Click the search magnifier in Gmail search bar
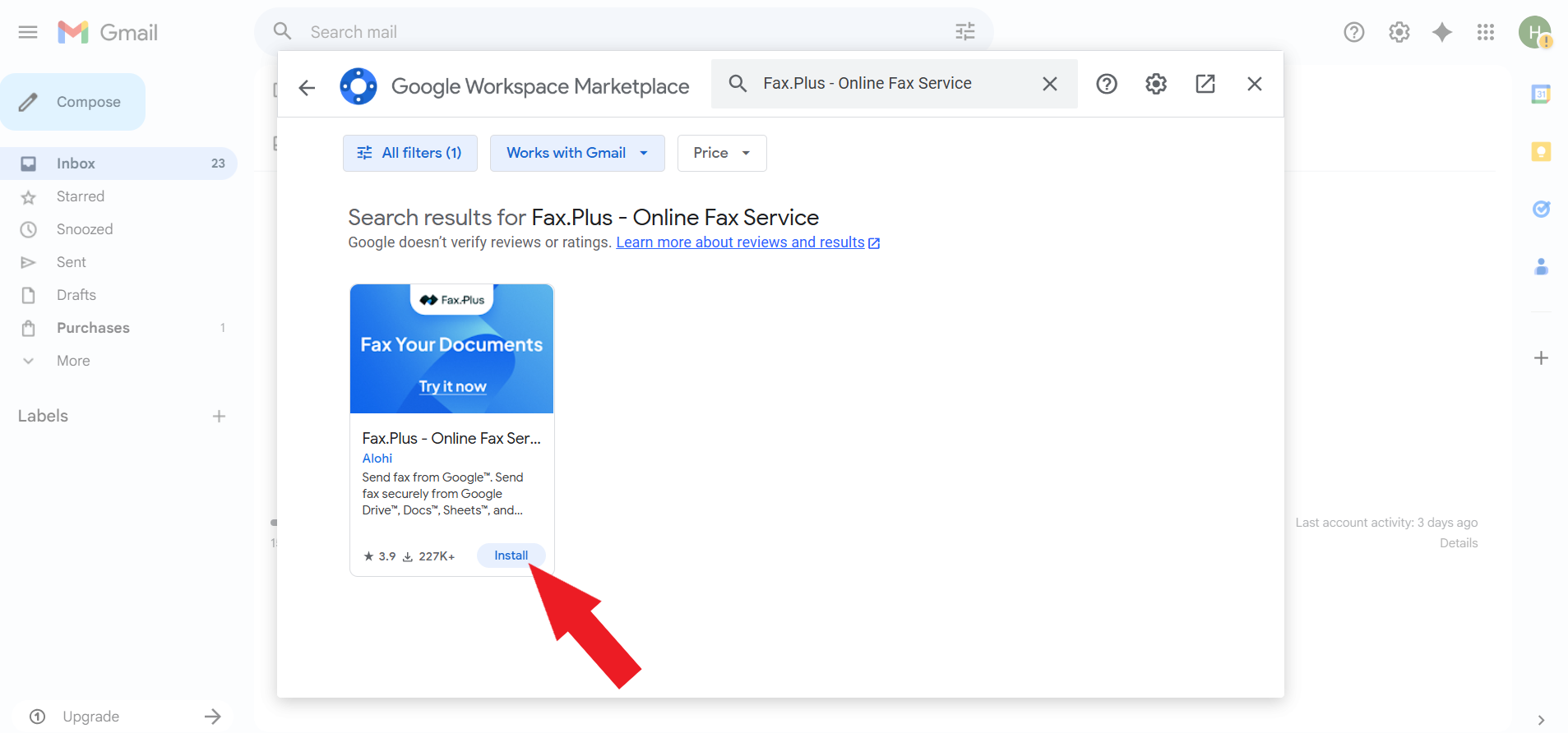The height and width of the screenshot is (733, 1568). tap(282, 31)
